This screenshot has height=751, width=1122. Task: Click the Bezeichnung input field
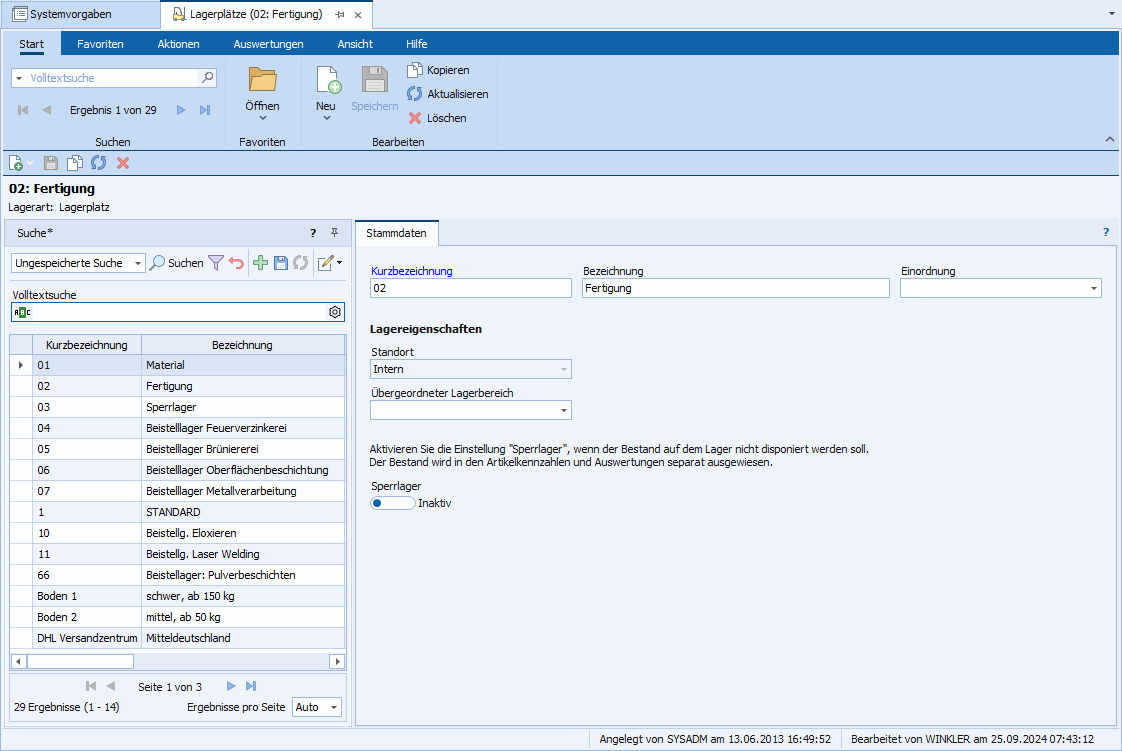735,288
